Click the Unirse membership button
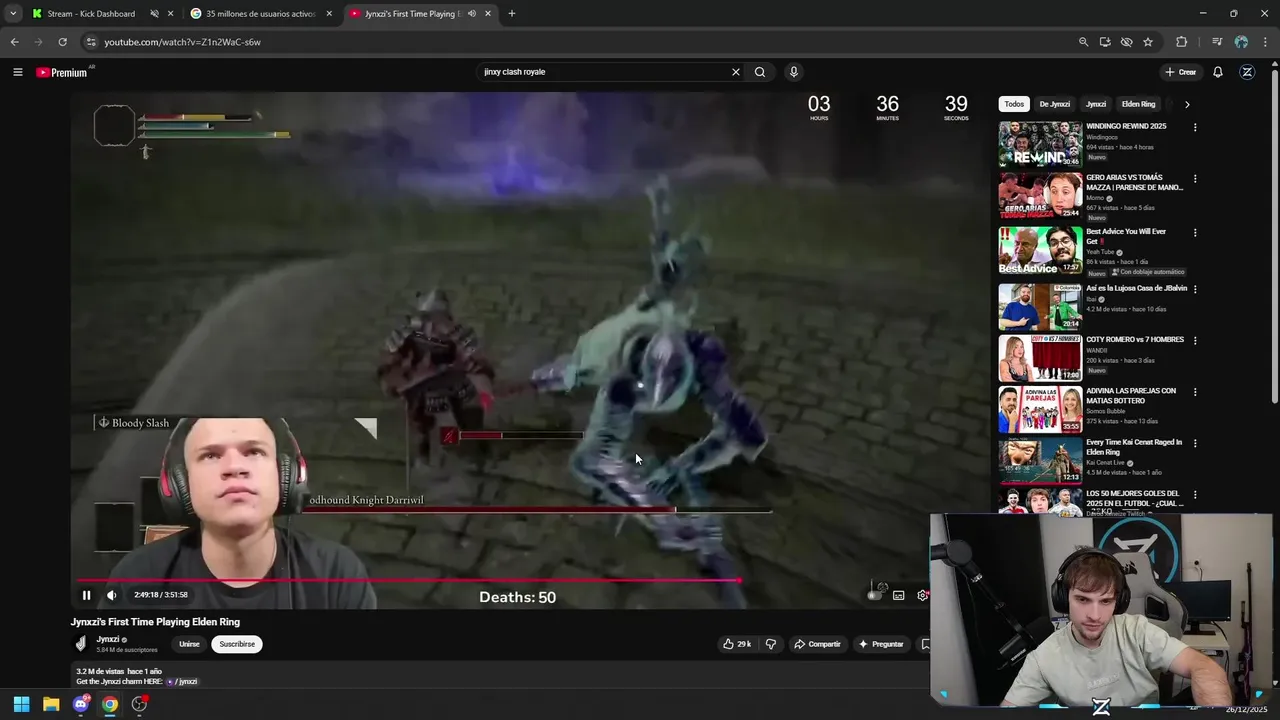Viewport: 1280px width, 720px height. (189, 644)
